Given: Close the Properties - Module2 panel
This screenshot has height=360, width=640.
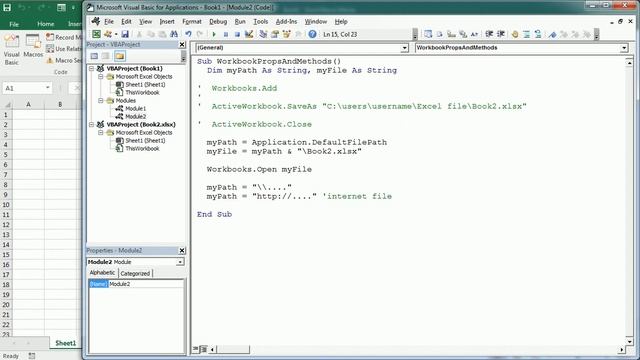Looking at the screenshot, I should pyautogui.click(x=182, y=251).
